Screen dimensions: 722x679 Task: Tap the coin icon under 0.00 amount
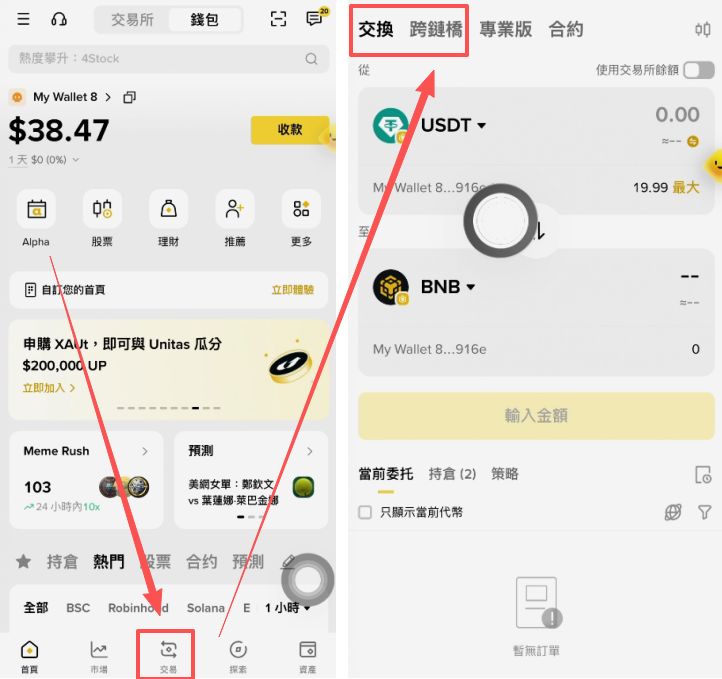coord(693,141)
